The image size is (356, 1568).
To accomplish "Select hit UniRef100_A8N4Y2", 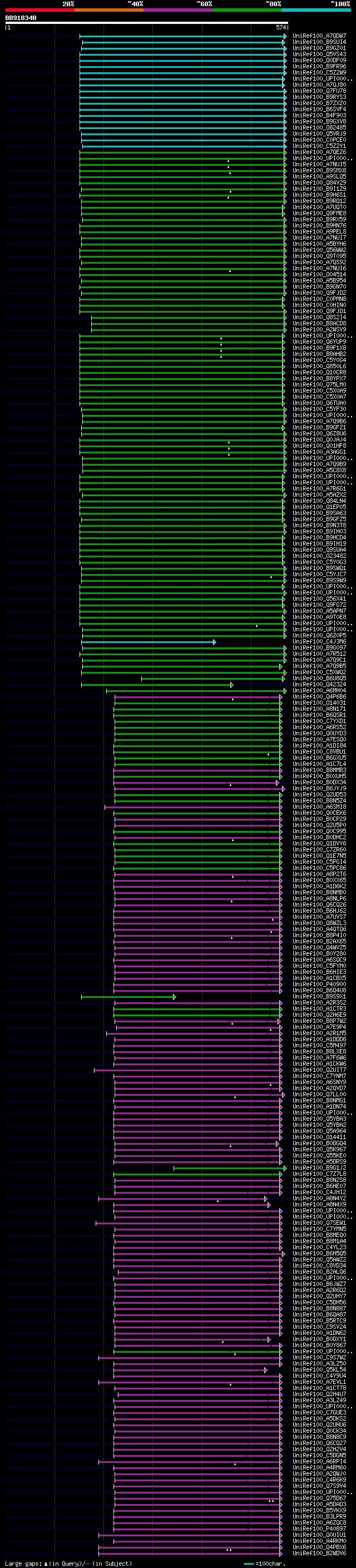I will 319,1199.
